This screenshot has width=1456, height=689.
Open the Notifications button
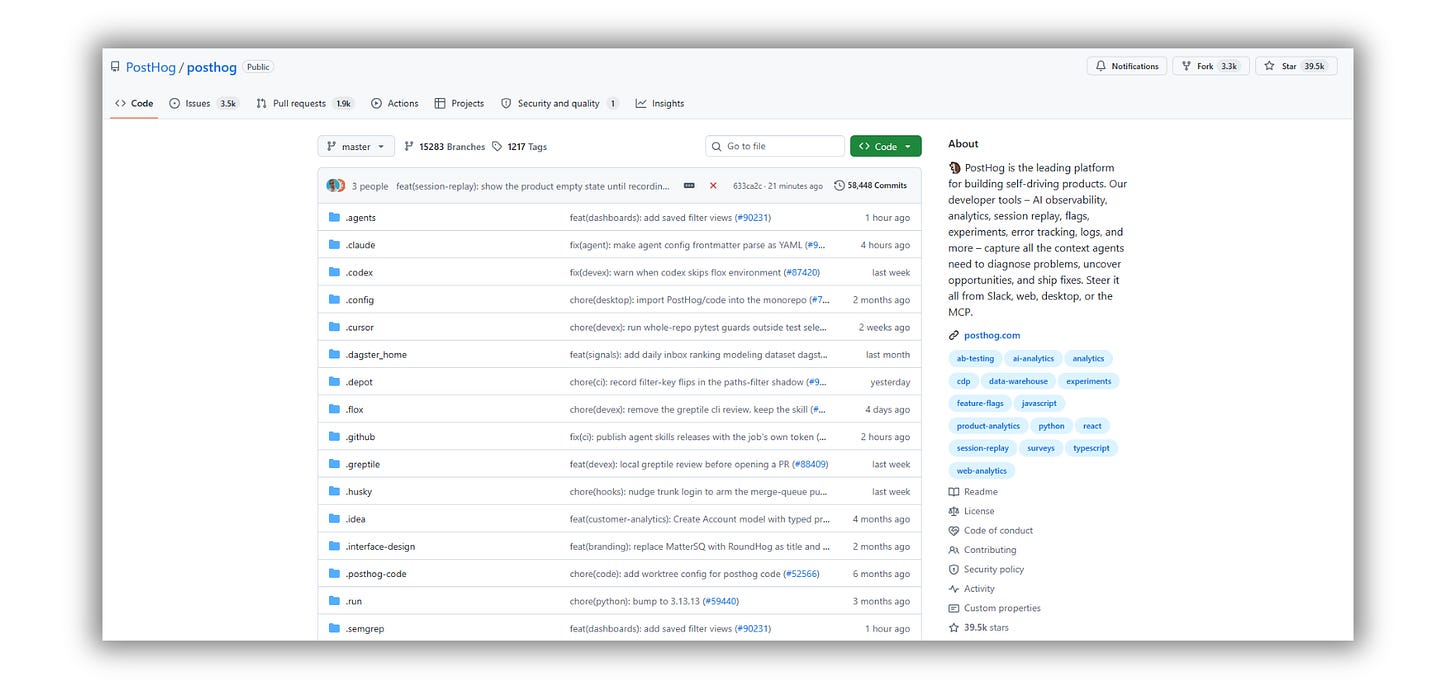click(1127, 66)
